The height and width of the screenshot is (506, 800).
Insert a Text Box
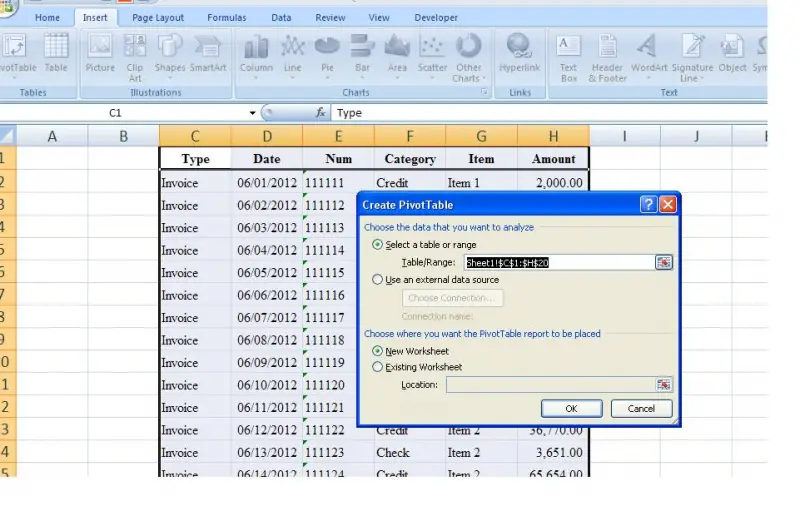568,58
